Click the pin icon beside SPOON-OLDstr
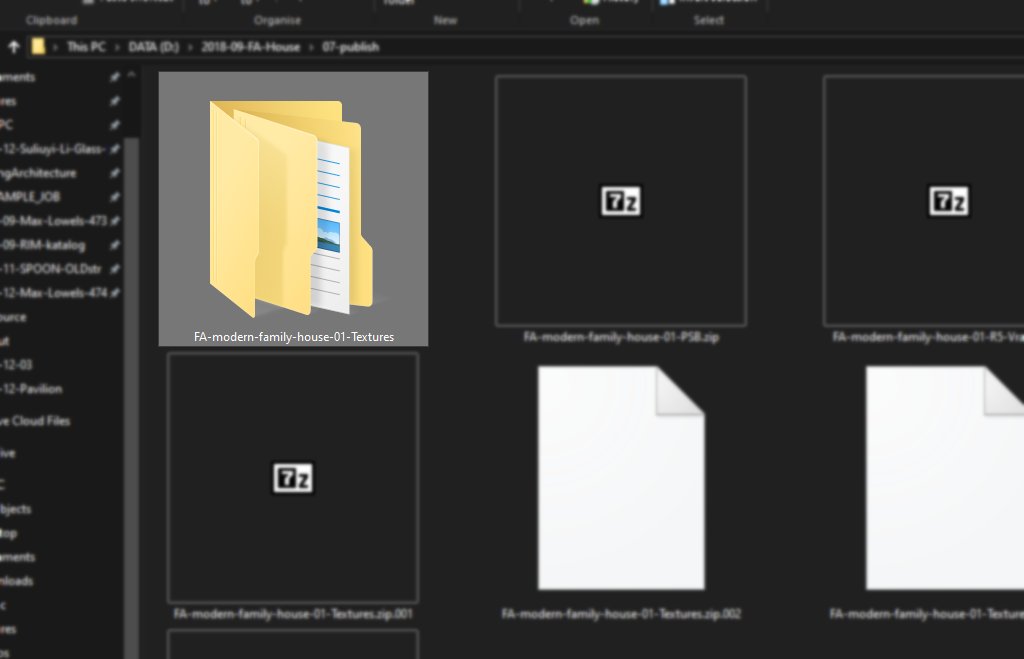 (115, 268)
